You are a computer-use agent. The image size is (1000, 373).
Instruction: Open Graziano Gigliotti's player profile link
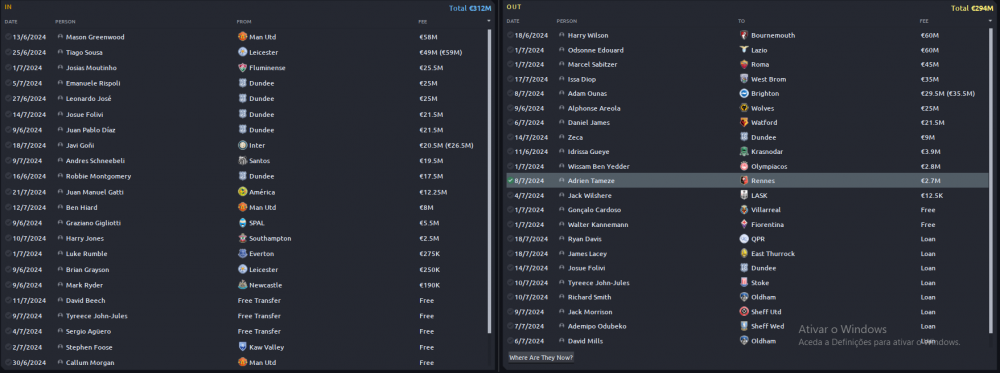coord(93,223)
